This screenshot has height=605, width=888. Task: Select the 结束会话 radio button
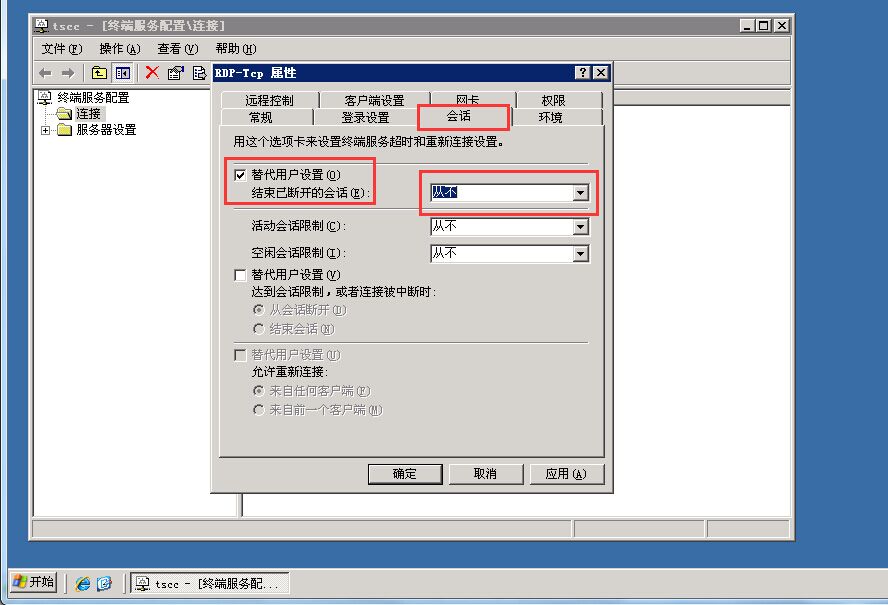point(259,329)
